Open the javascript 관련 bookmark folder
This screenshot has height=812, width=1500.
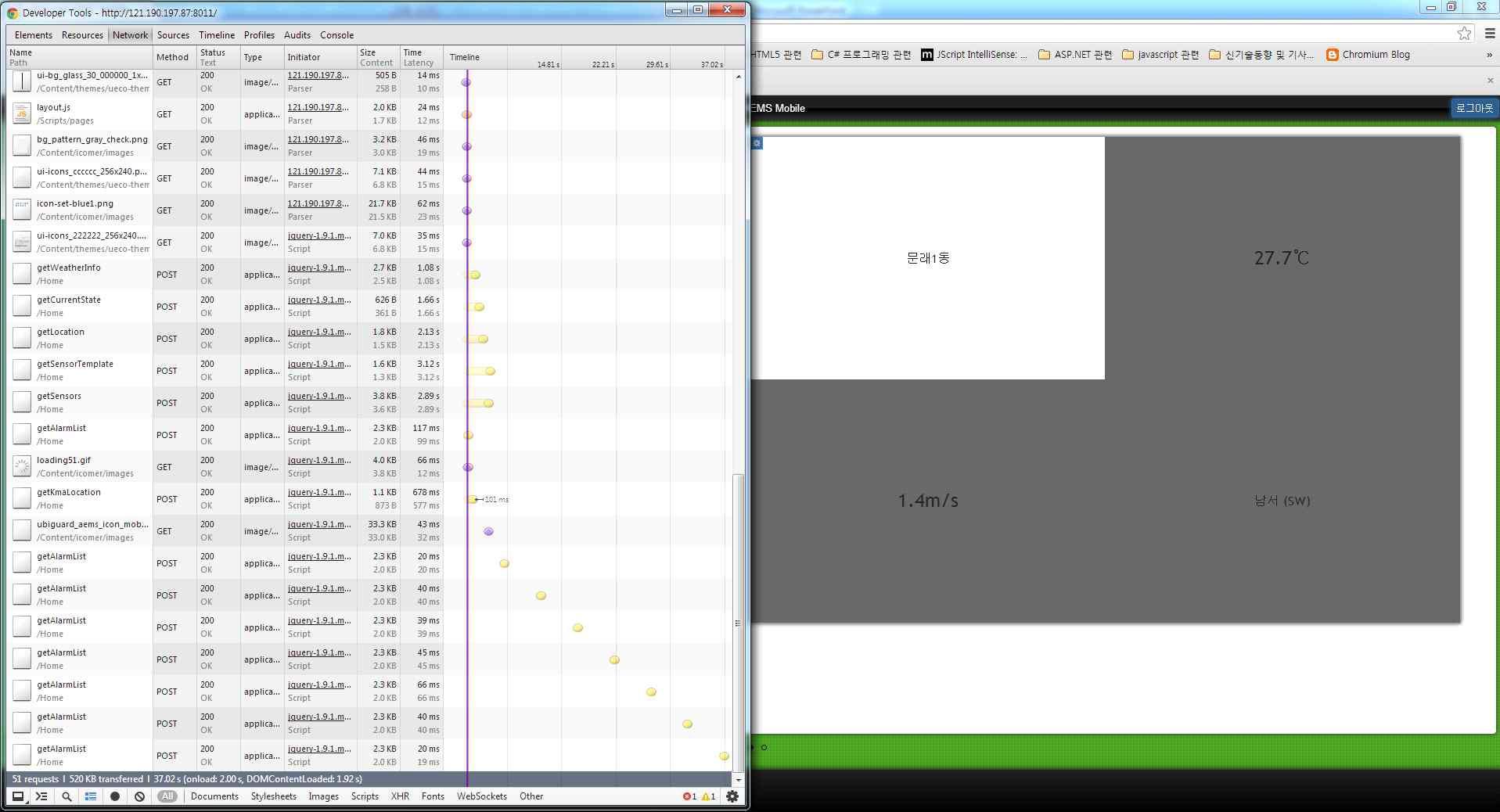[x=1160, y=55]
